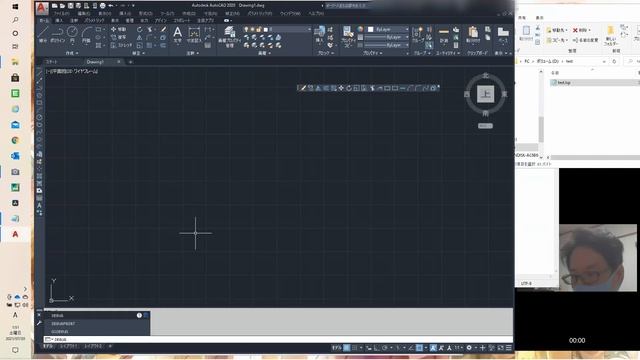The image size is (640, 360).
Task: Toggle the grid display in the status bar
Action: click(x=347, y=348)
